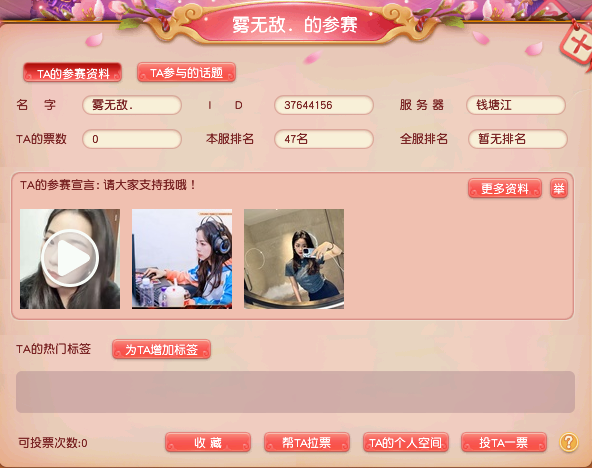Click 帮TA拉票 button
592x468 pixels.
point(307,442)
